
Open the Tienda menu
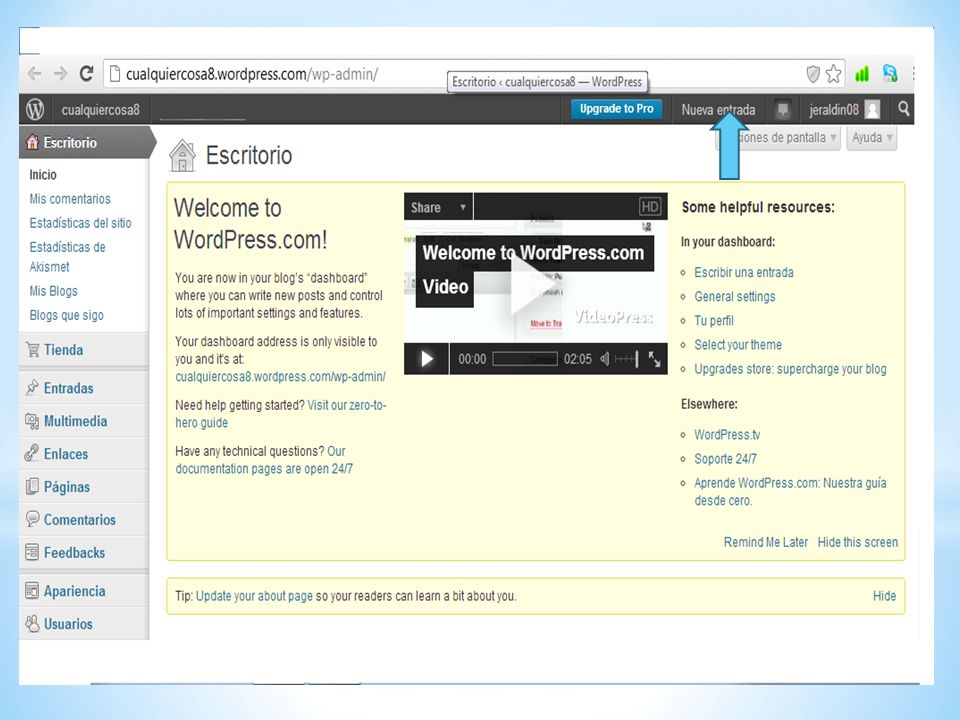click(84, 350)
